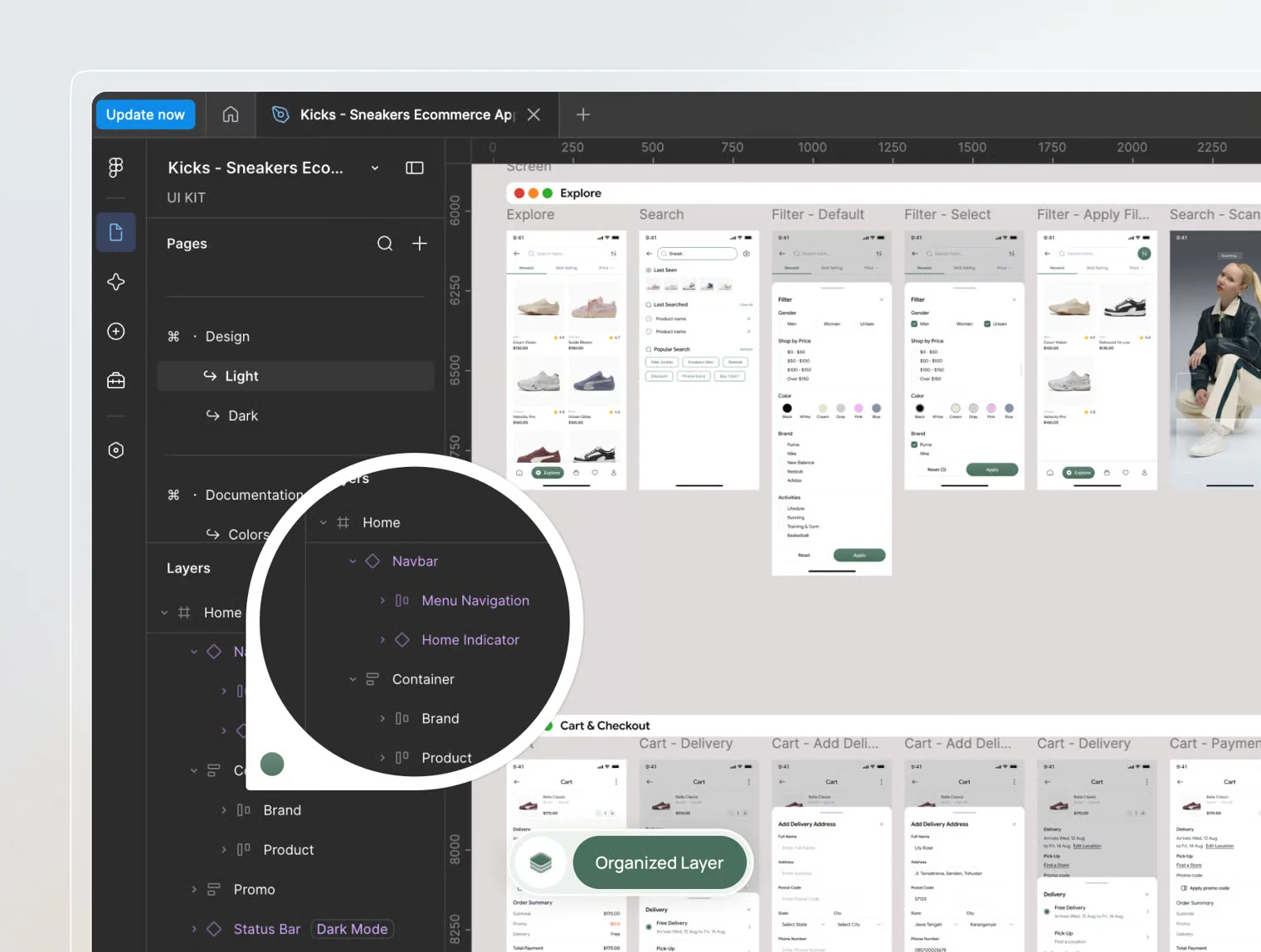The height and width of the screenshot is (952, 1261).
Task: Select the Product layer in sidebar list
Action: 289,850
